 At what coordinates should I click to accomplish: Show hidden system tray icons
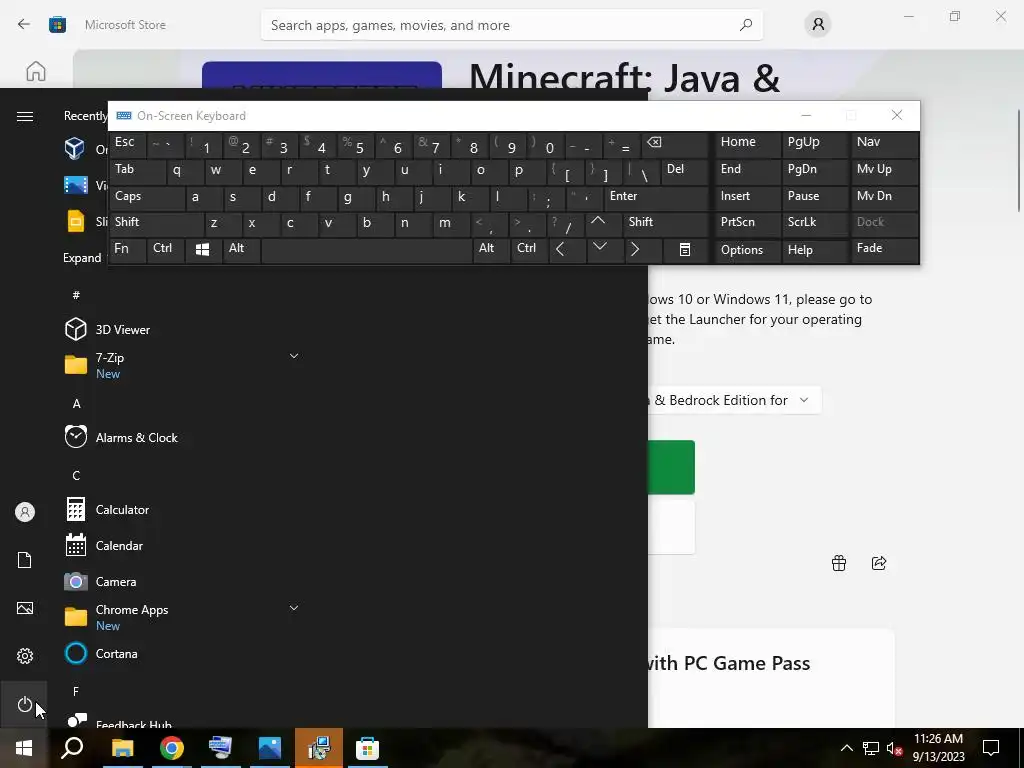pyautogui.click(x=846, y=748)
